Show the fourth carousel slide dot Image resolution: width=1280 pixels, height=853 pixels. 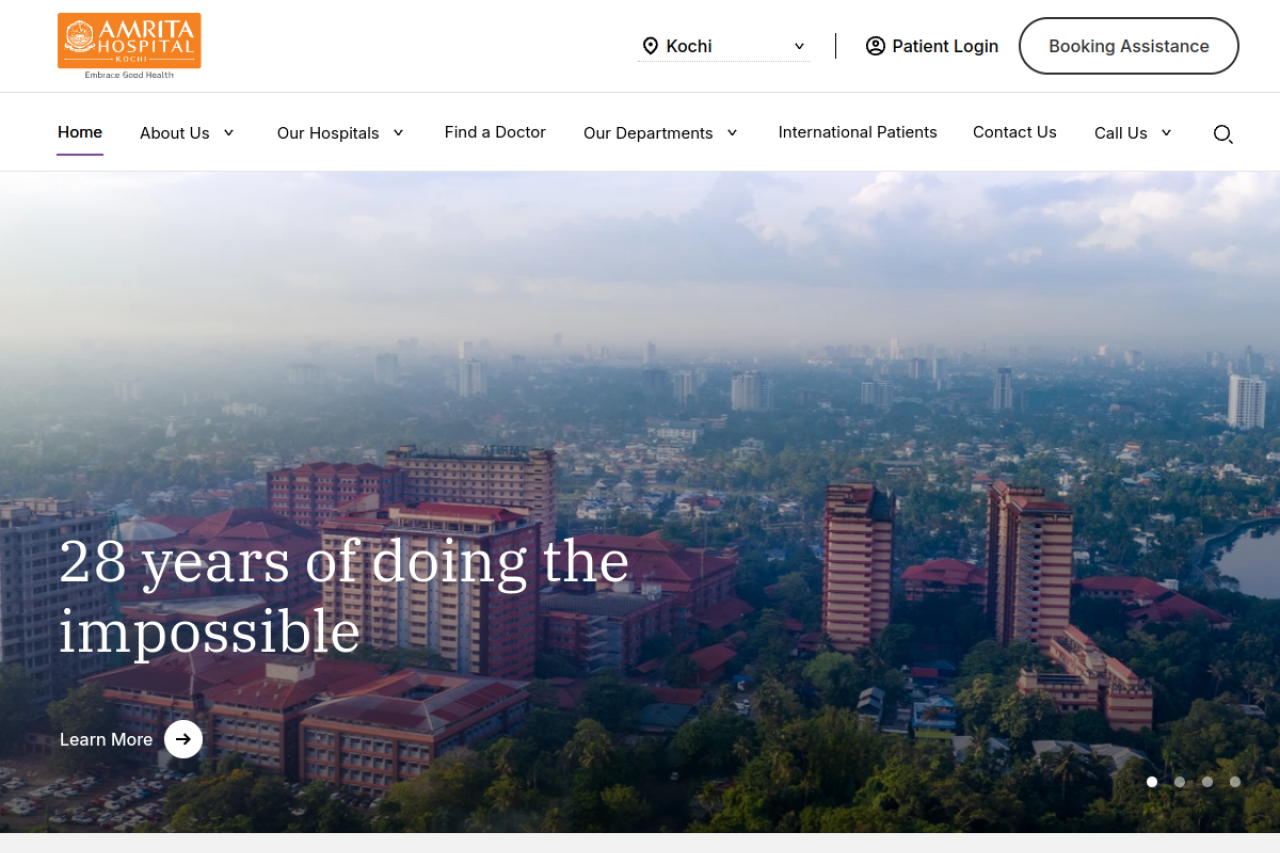click(x=1235, y=782)
